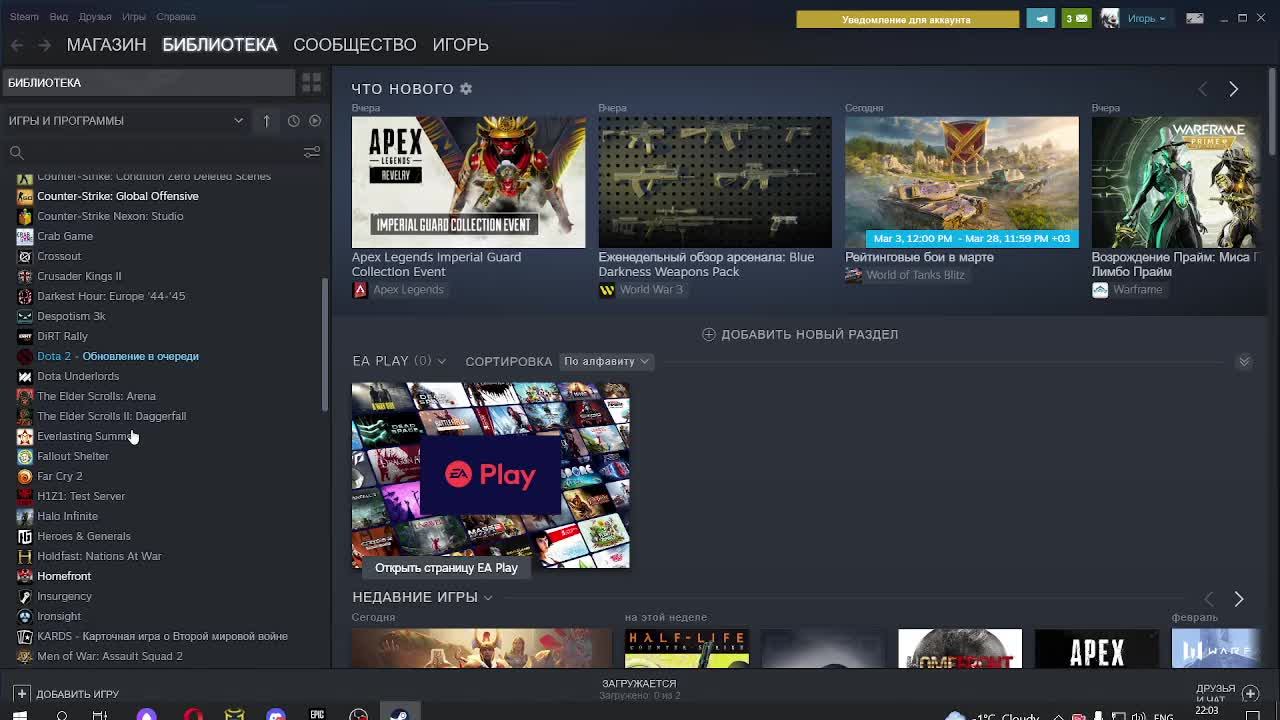Go back with the navigation arrow
Image resolution: width=1280 pixels, height=720 pixels.
(x=17, y=45)
